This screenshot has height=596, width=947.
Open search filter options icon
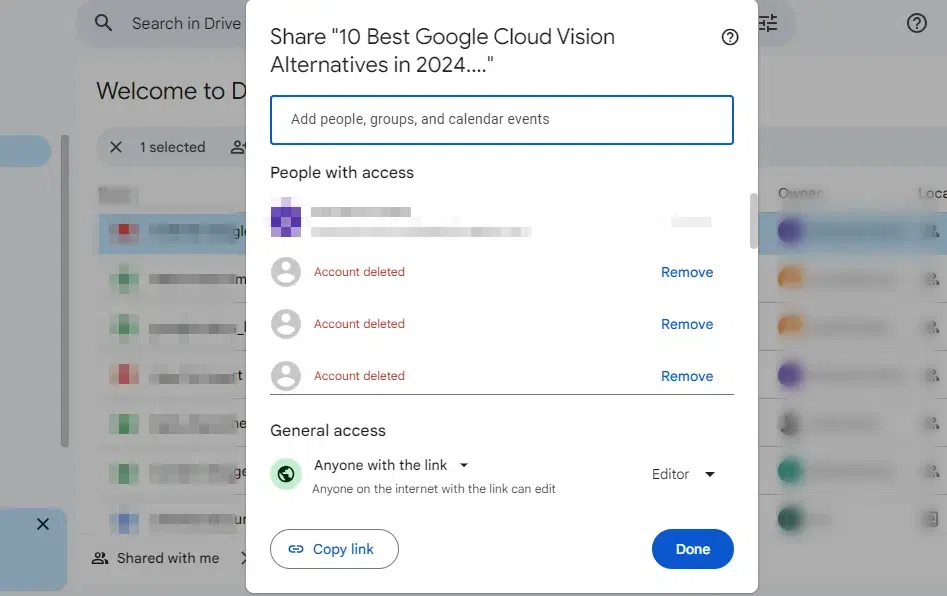coord(768,23)
